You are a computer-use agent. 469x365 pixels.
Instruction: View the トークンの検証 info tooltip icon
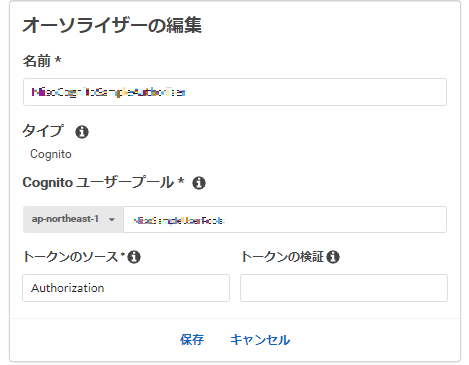(x=333, y=257)
